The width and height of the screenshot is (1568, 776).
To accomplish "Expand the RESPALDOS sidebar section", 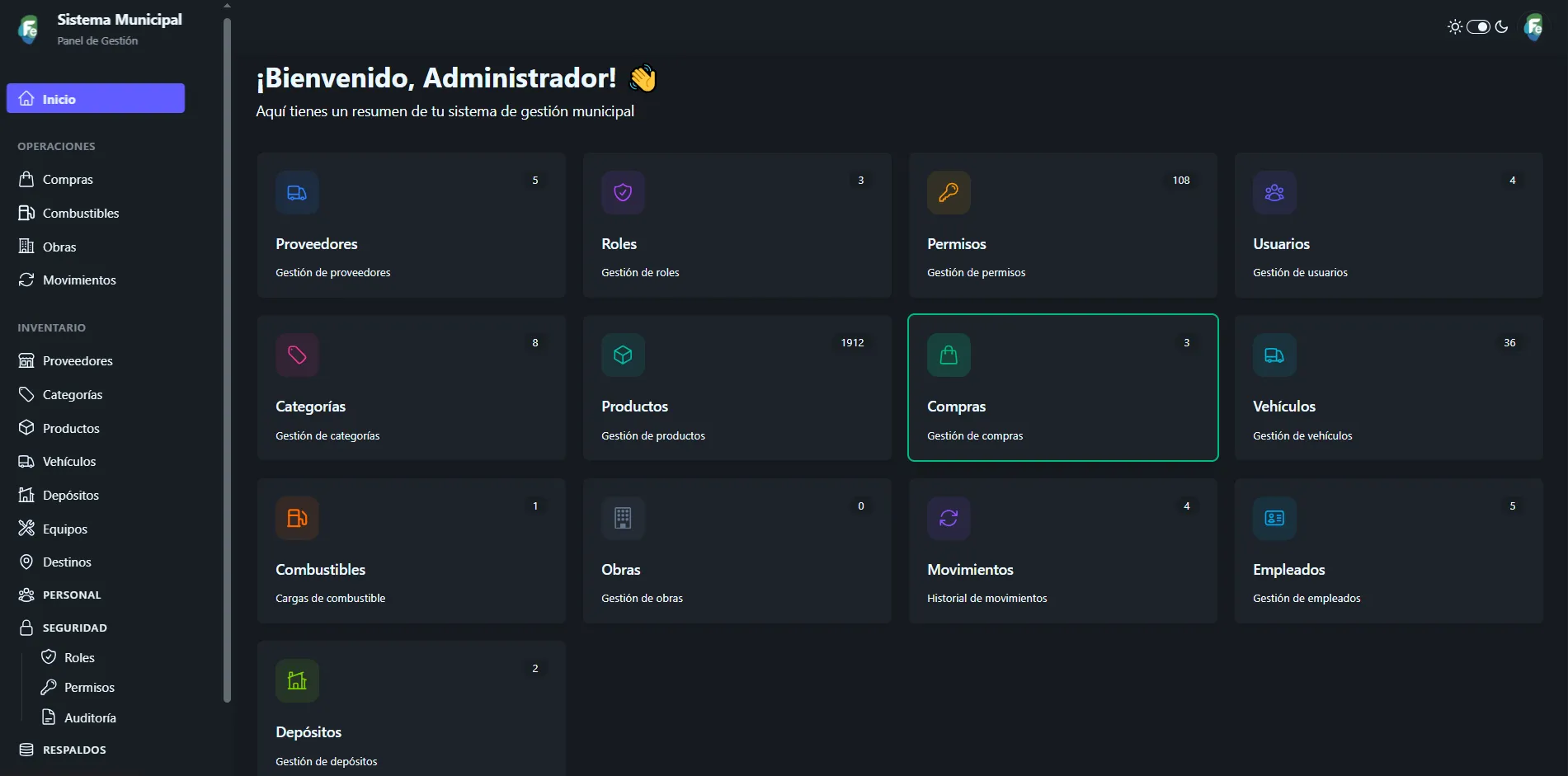I will click(x=96, y=750).
